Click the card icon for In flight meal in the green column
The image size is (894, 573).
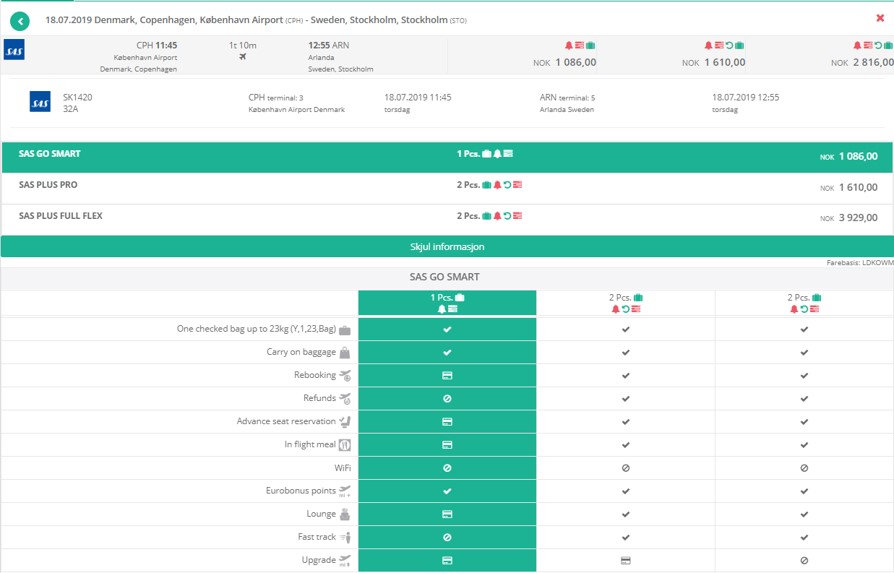447,445
